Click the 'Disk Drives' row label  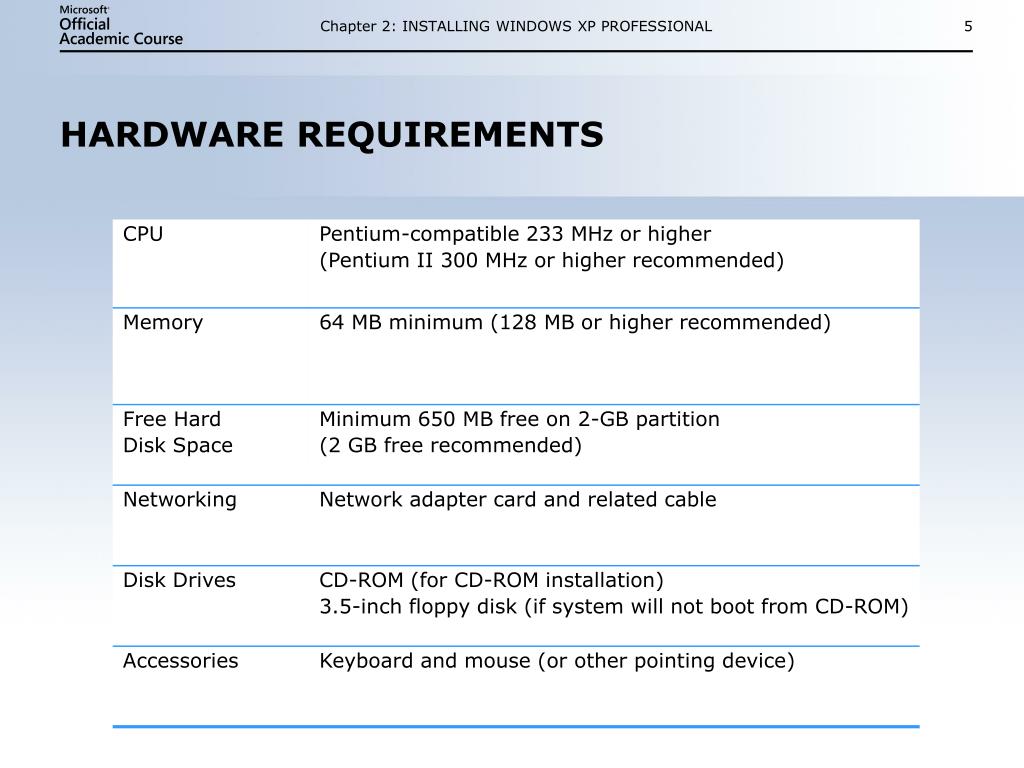179,581
